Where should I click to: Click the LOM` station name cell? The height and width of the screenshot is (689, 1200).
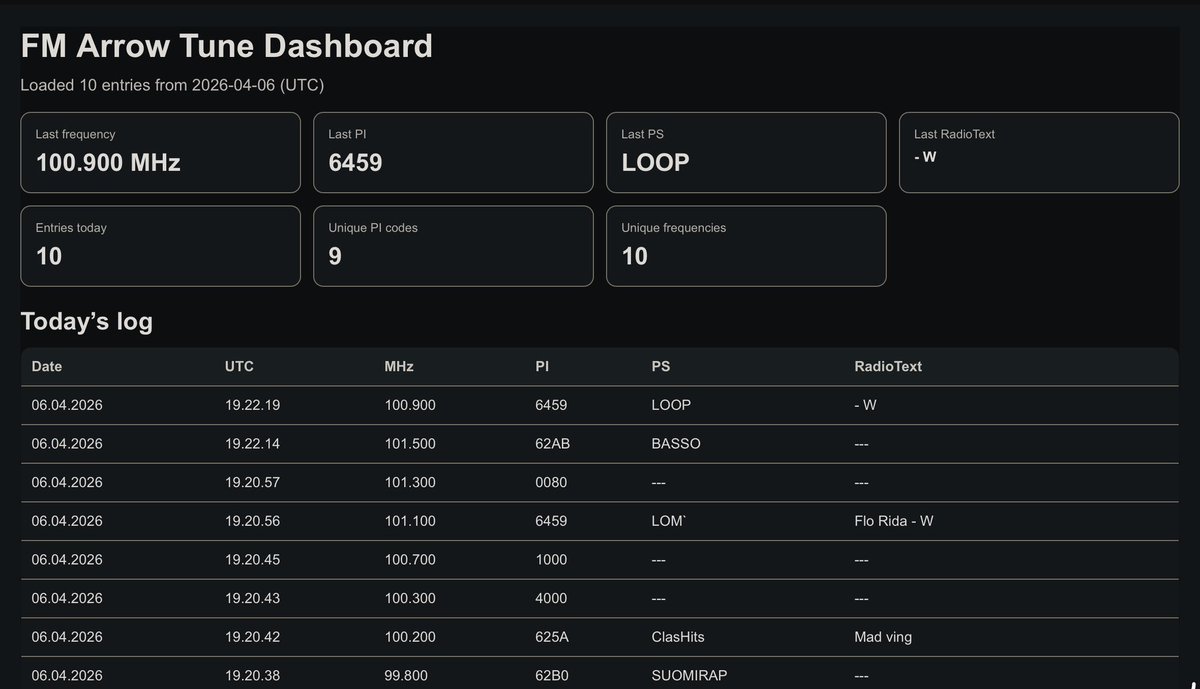click(x=668, y=521)
